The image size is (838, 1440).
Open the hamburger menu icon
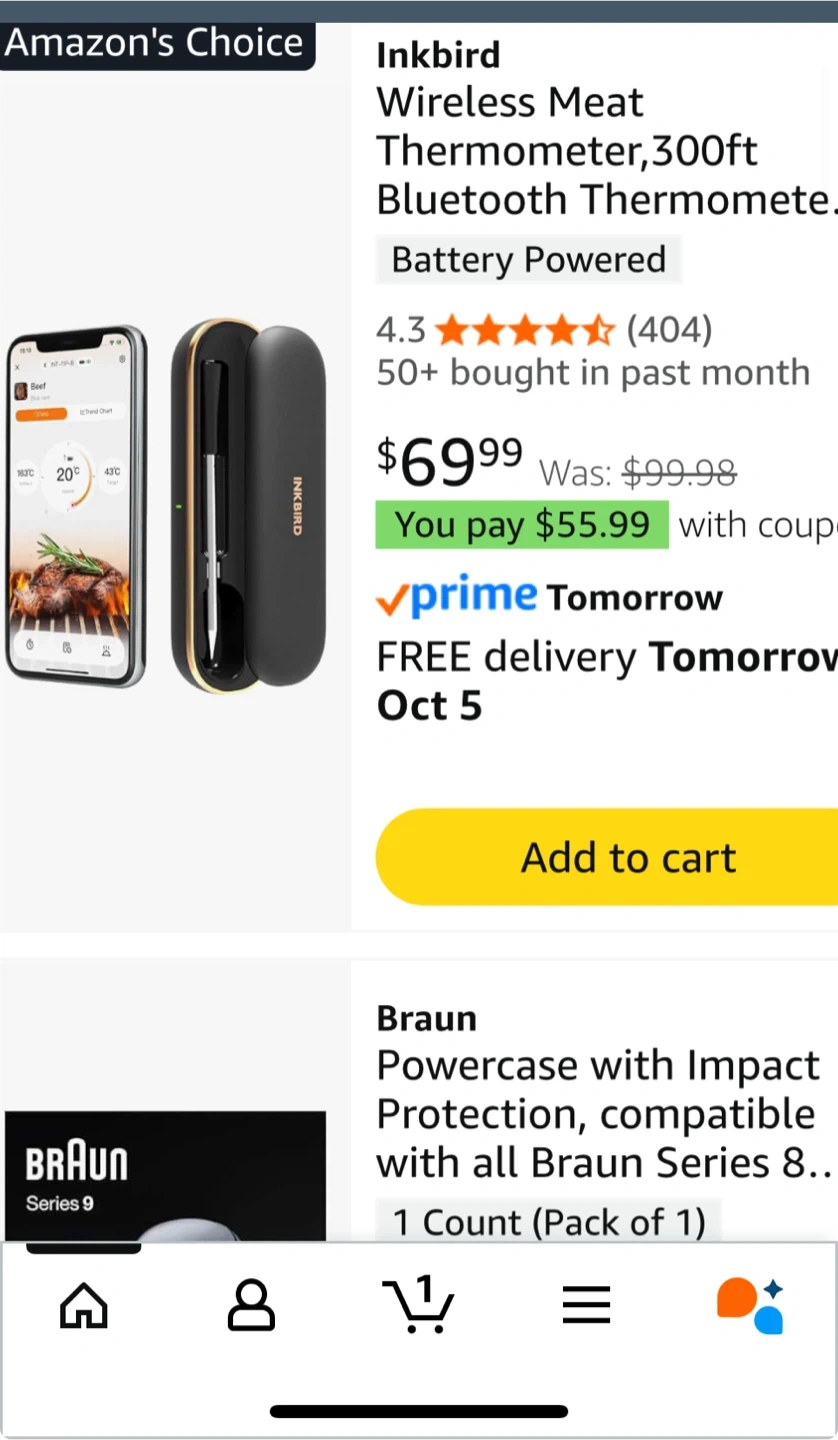coord(586,1305)
